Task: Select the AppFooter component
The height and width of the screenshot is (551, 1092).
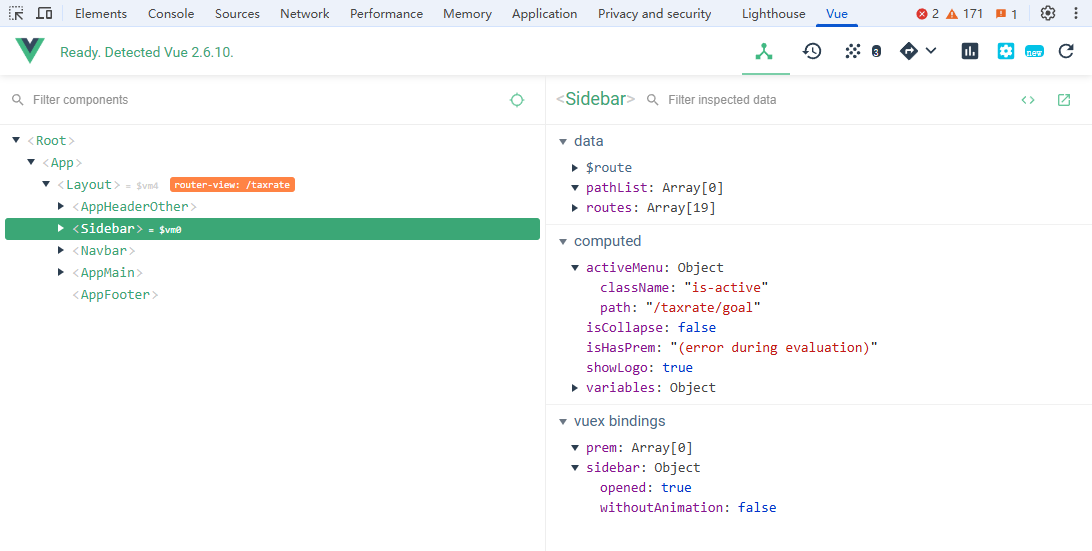Action: pyautogui.click(x=115, y=295)
